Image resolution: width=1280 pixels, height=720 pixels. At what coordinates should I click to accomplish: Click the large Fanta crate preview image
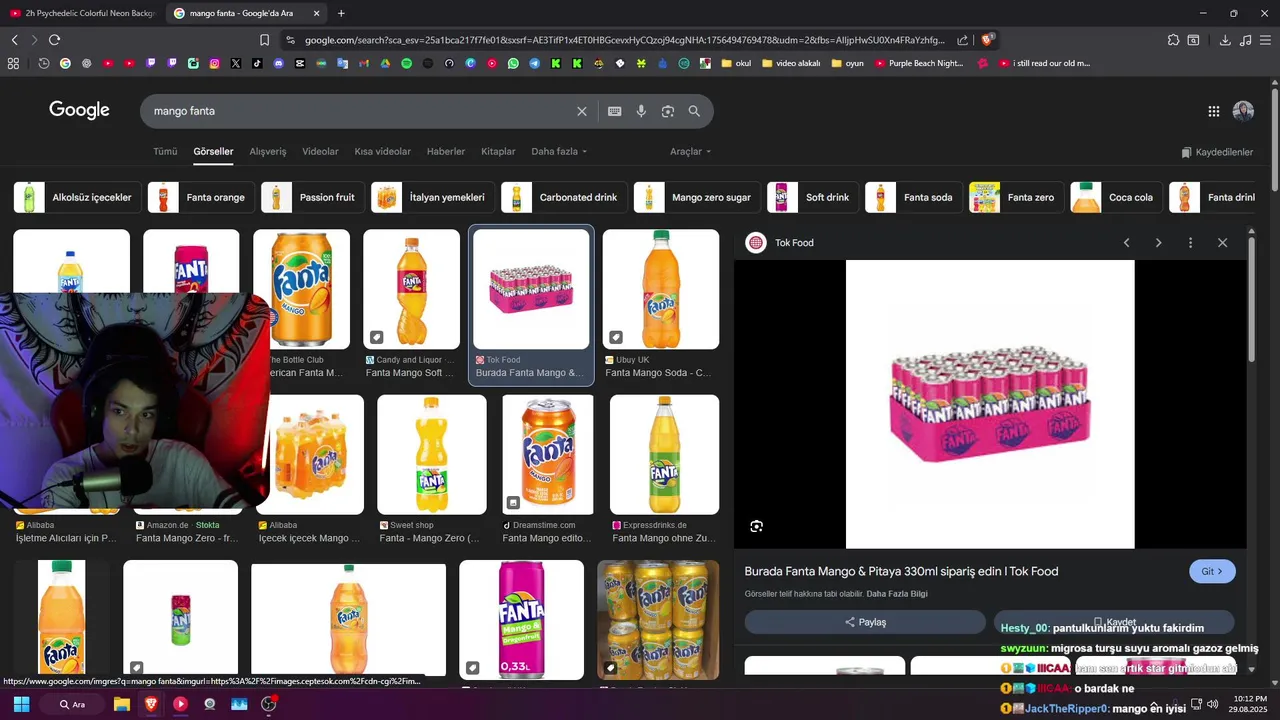pyautogui.click(x=990, y=404)
